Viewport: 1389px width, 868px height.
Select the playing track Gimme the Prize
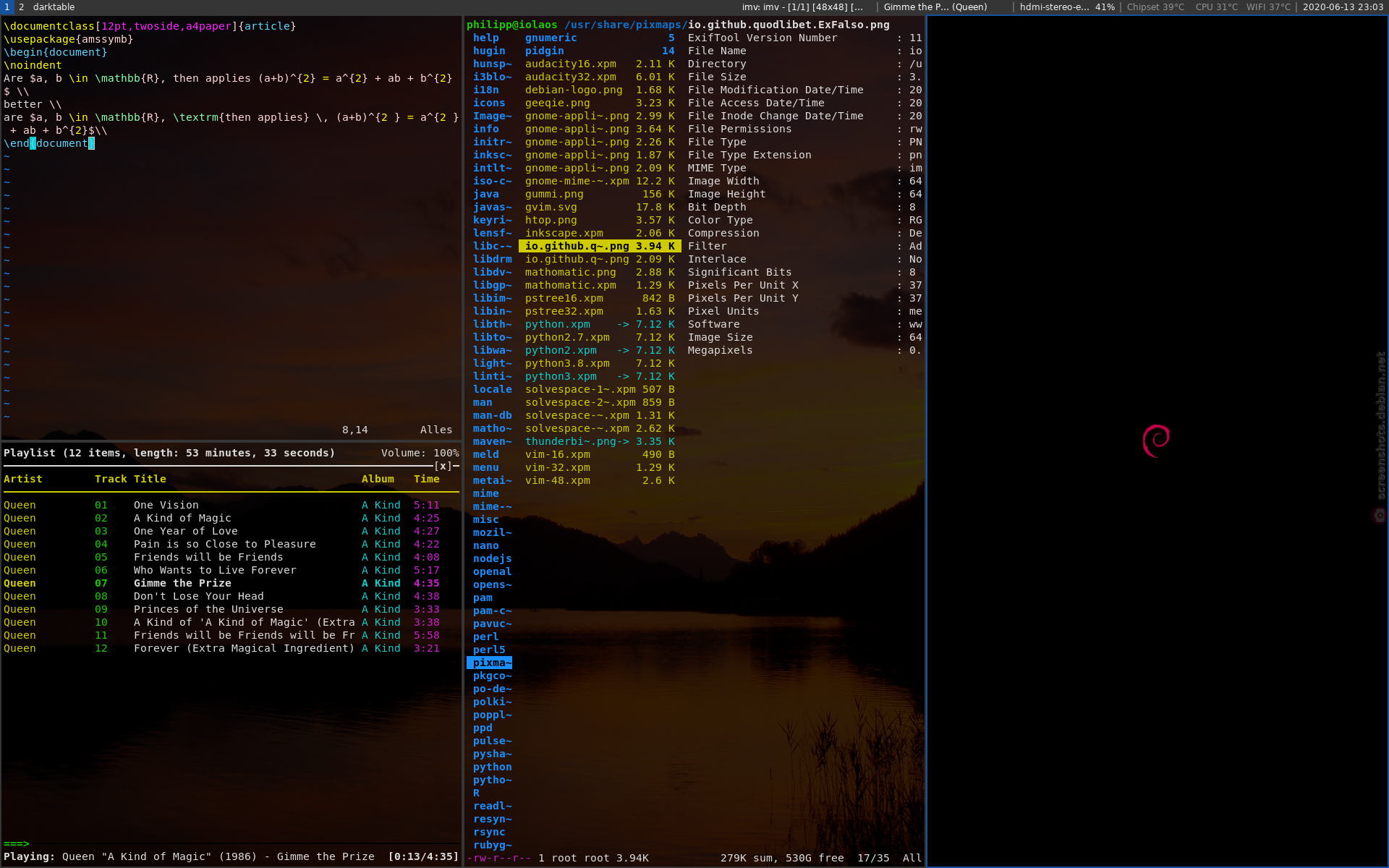pyautogui.click(x=231, y=583)
